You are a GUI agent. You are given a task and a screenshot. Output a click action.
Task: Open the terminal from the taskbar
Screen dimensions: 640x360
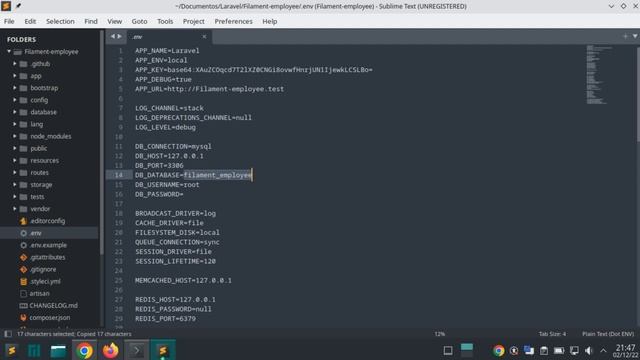tap(137, 351)
